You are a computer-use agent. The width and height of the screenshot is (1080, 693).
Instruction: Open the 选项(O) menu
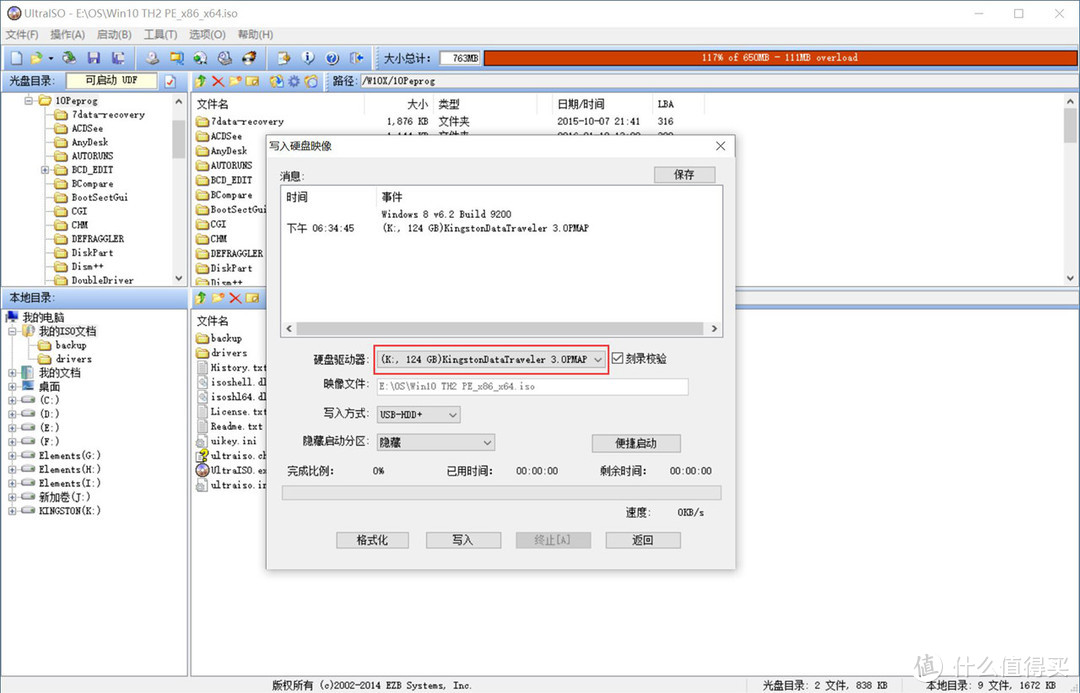[x=207, y=34]
